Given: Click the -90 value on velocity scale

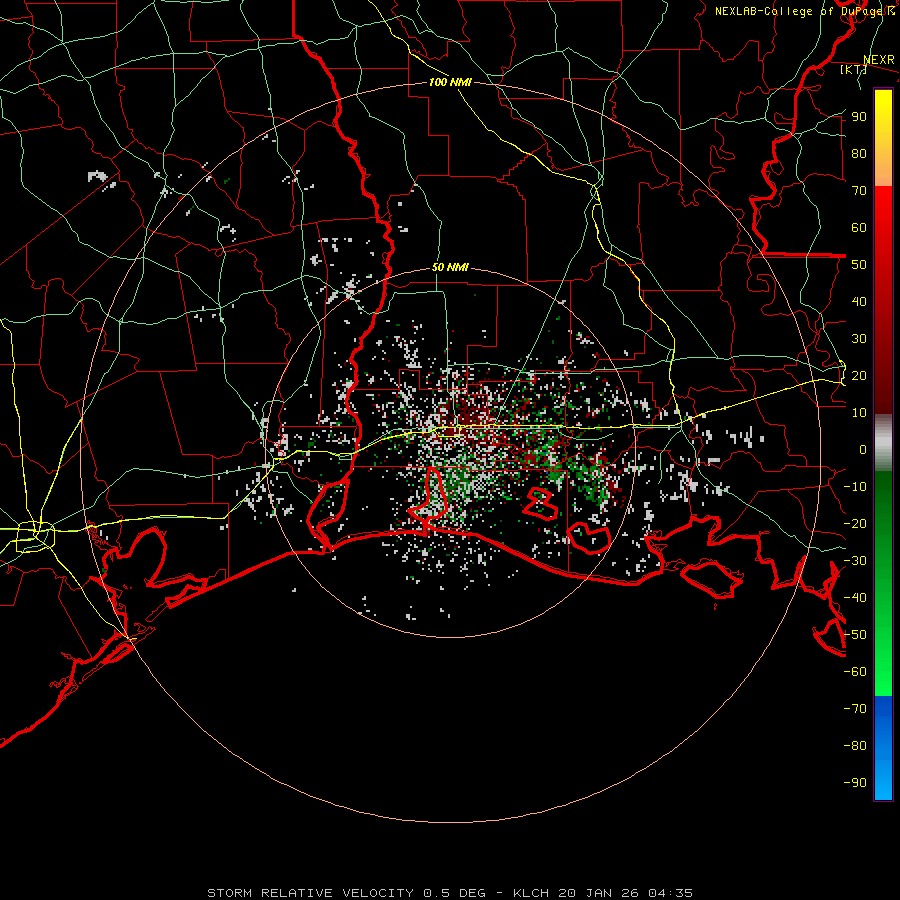Looking at the screenshot, I should [x=855, y=783].
